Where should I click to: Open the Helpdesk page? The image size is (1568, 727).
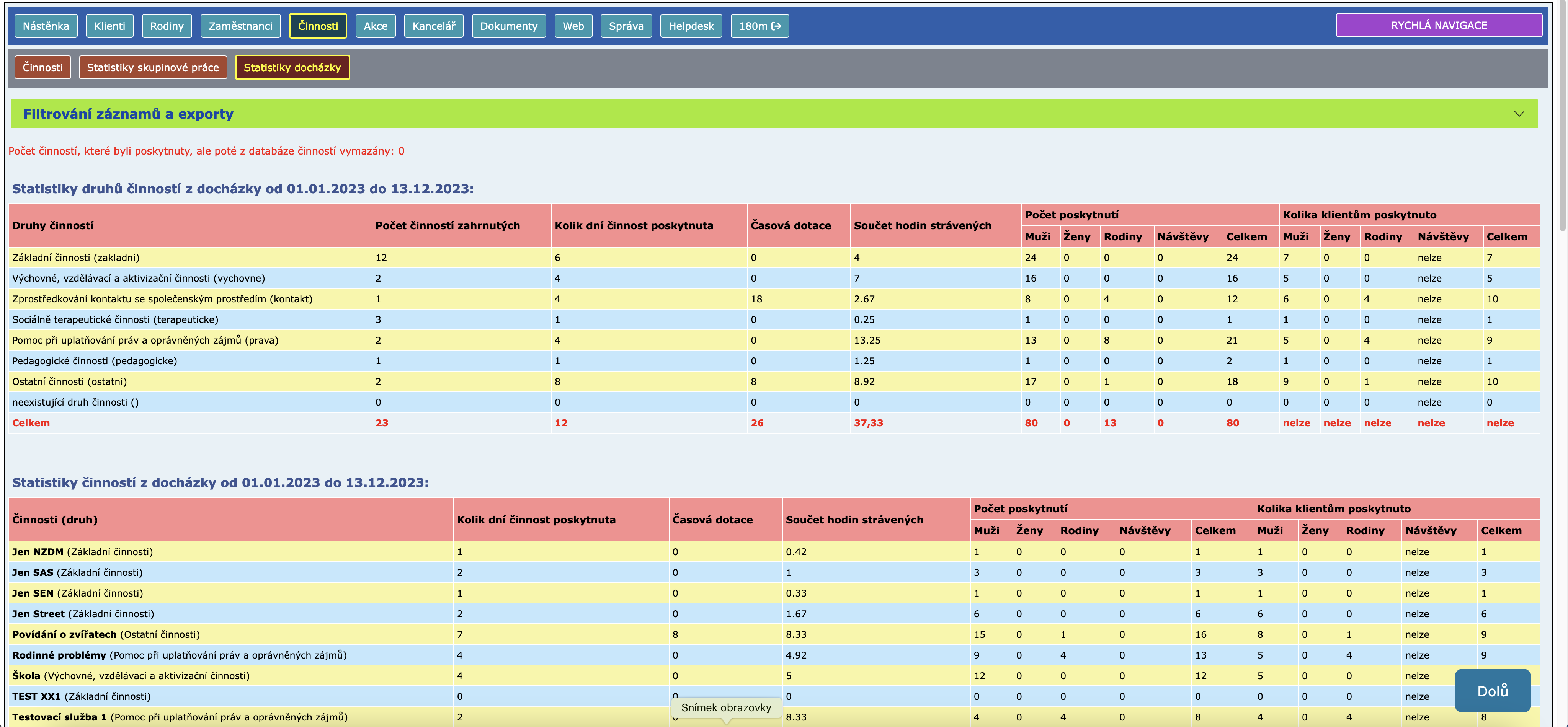pyautogui.click(x=691, y=26)
